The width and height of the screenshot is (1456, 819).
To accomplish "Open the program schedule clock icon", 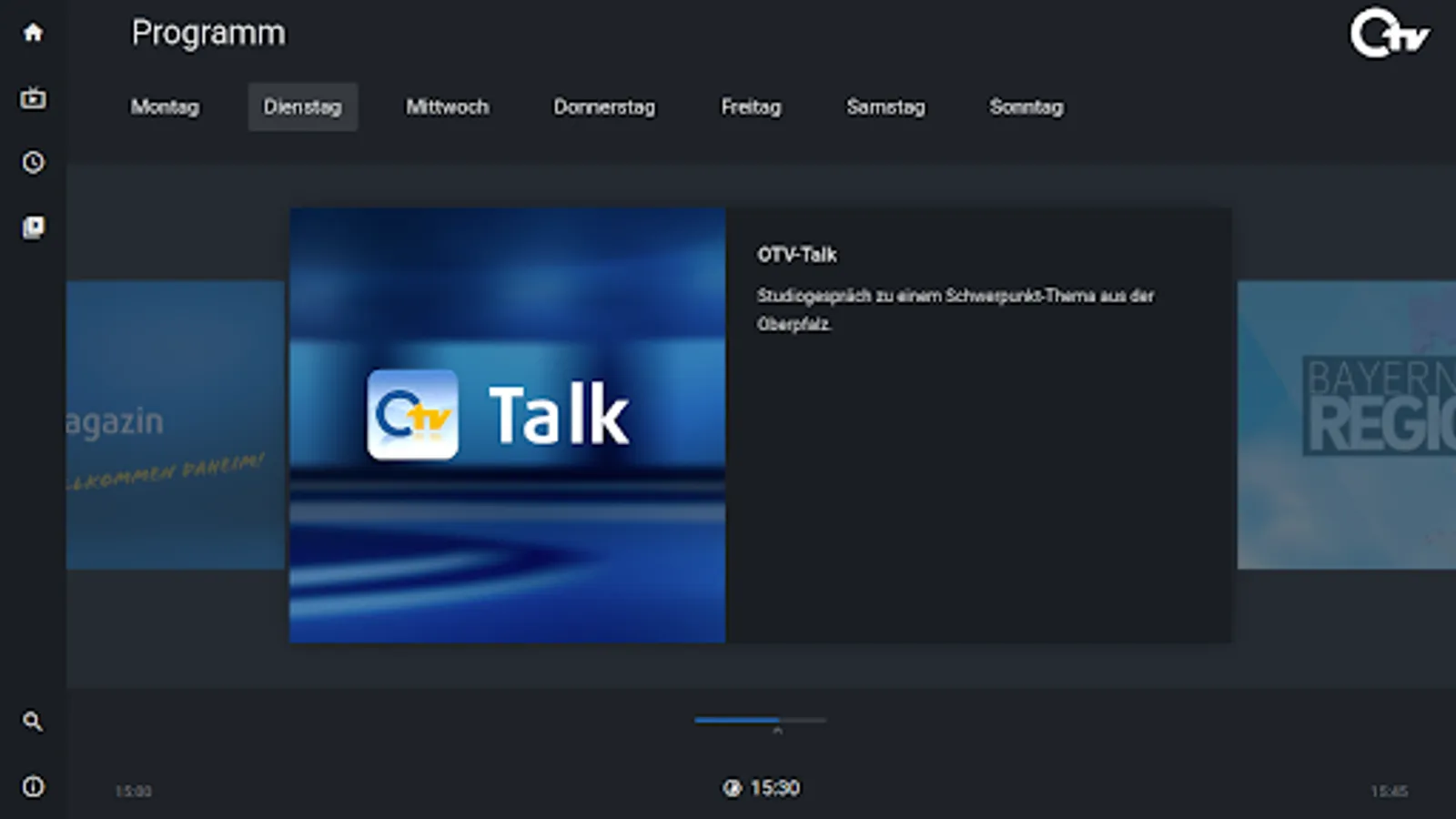I will 33,163.
